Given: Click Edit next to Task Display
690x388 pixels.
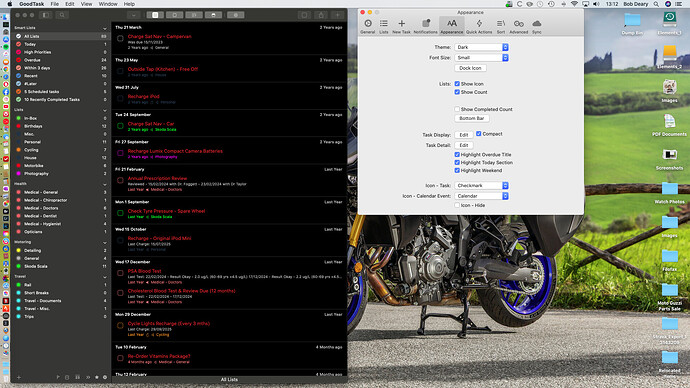Looking at the screenshot, I should 463,135.
